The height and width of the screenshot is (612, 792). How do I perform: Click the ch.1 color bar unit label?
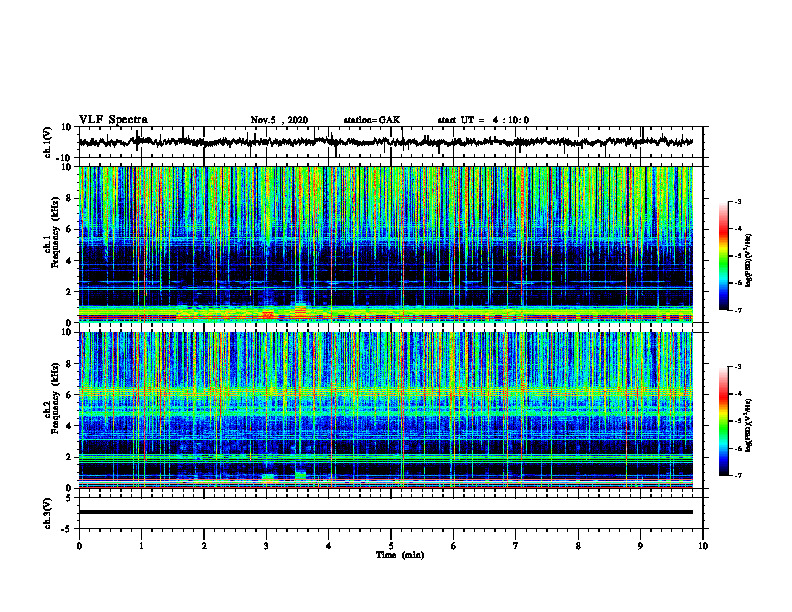(x=749, y=261)
